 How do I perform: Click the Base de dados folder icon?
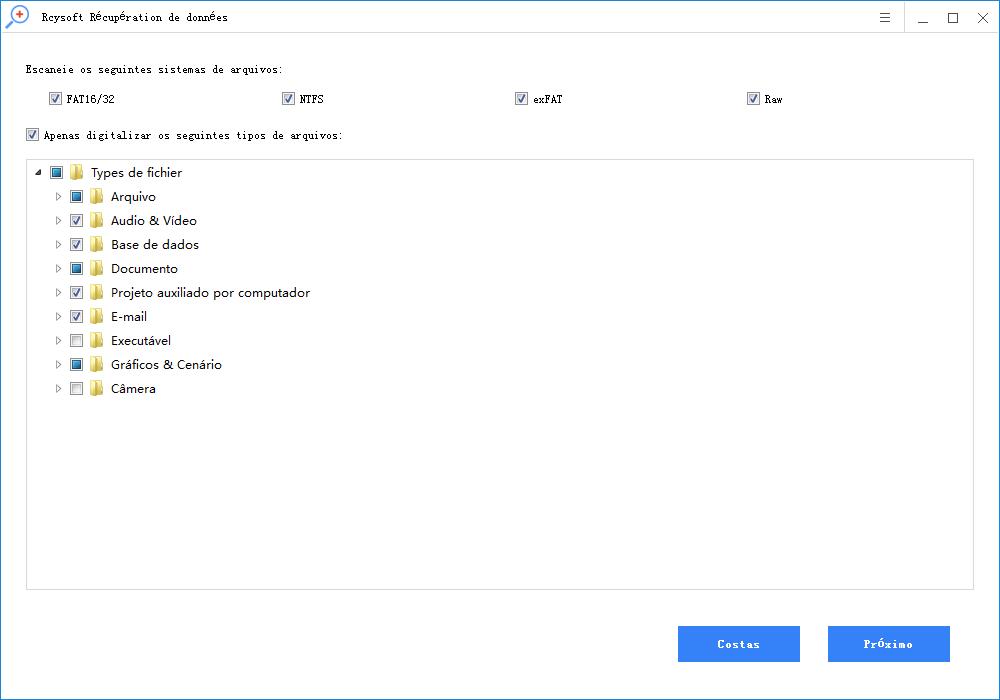[96, 244]
